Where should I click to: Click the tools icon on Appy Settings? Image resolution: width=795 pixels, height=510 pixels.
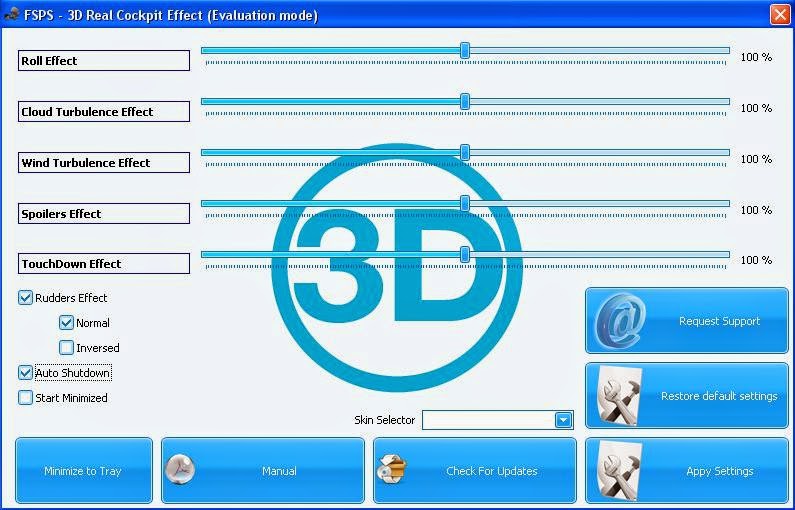click(620, 471)
